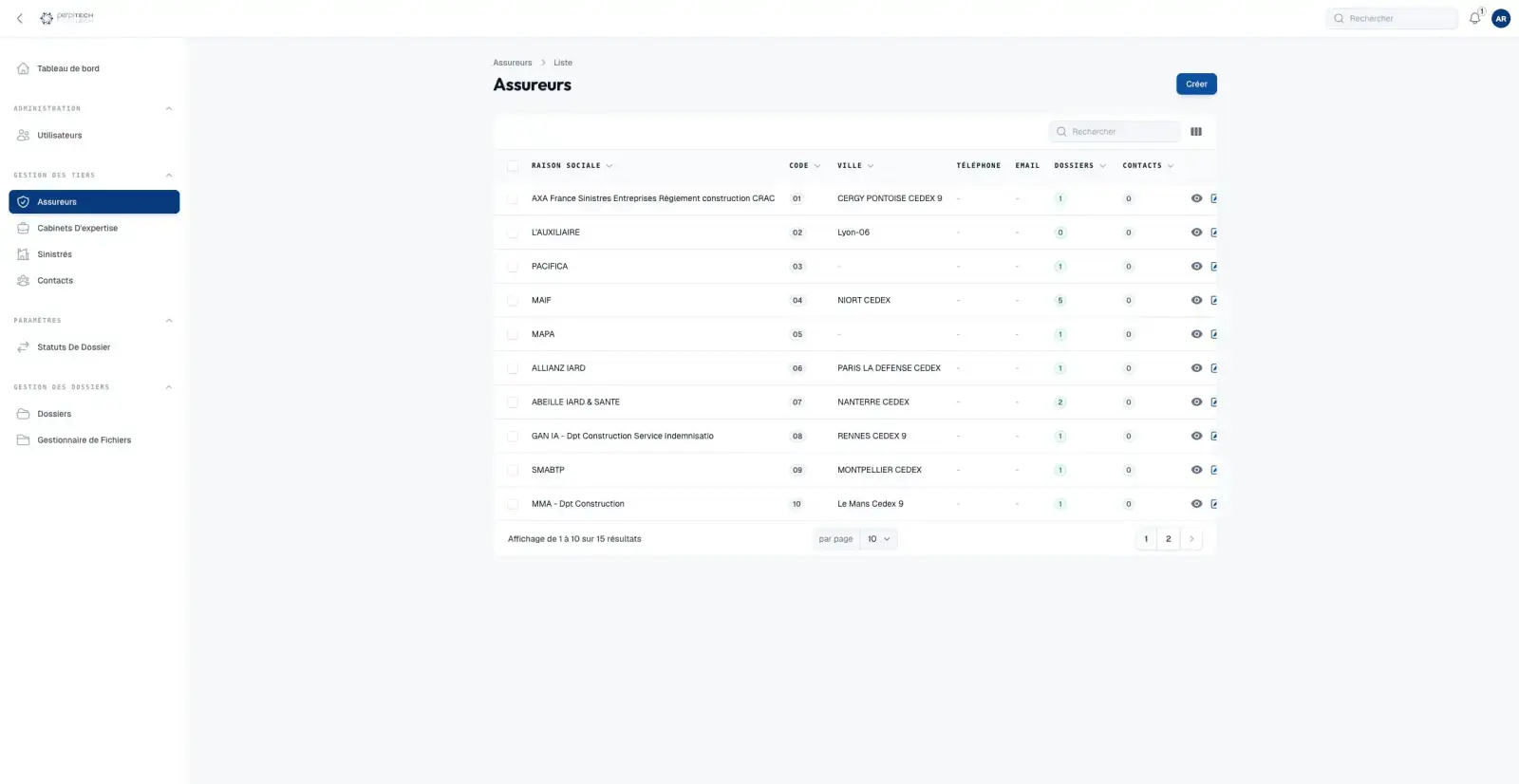1519x784 pixels.
Task: Click the Peritech logo
Action: 66,18
